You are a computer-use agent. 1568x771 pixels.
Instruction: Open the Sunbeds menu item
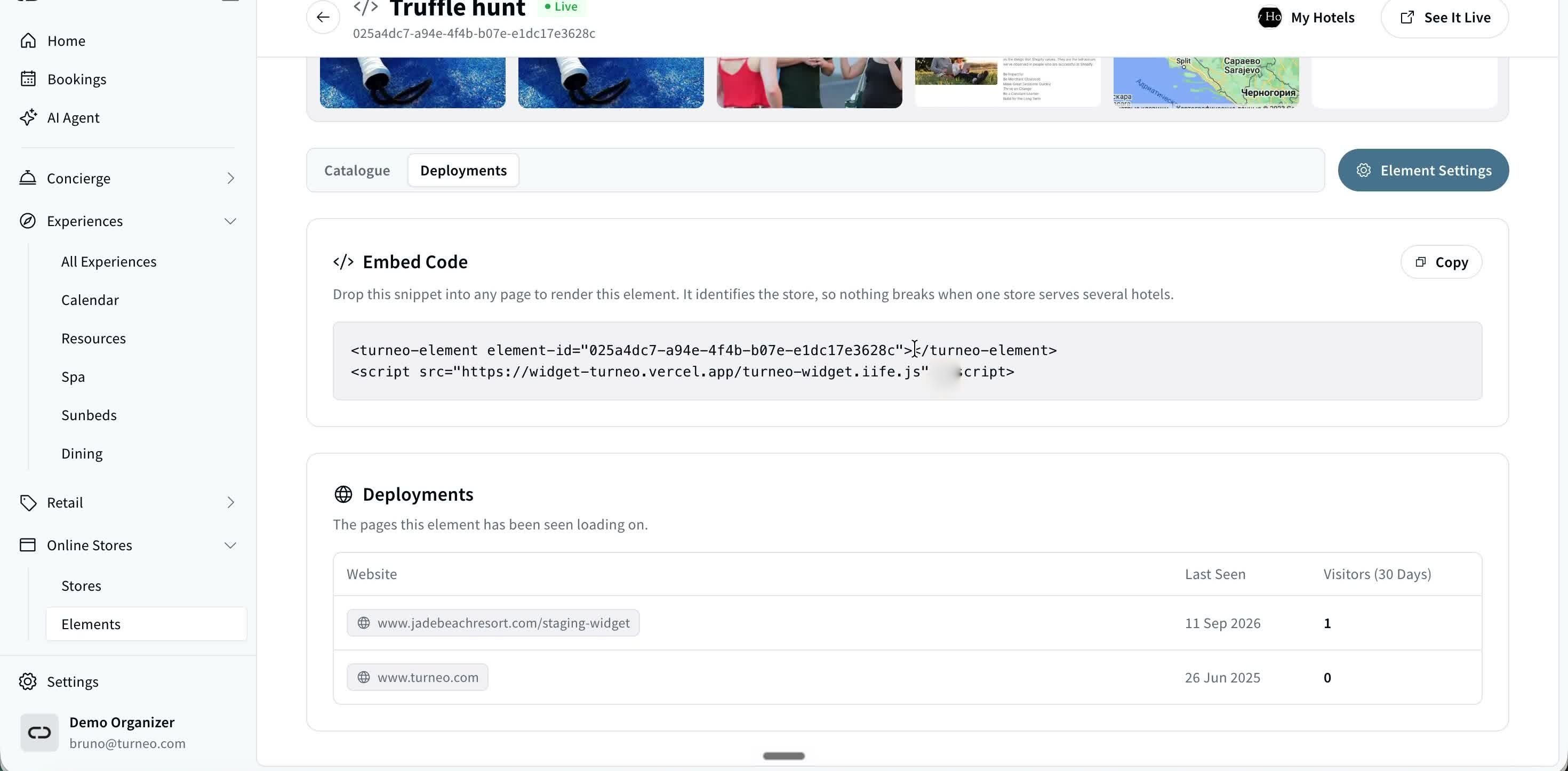pyautogui.click(x=89, y=415)
